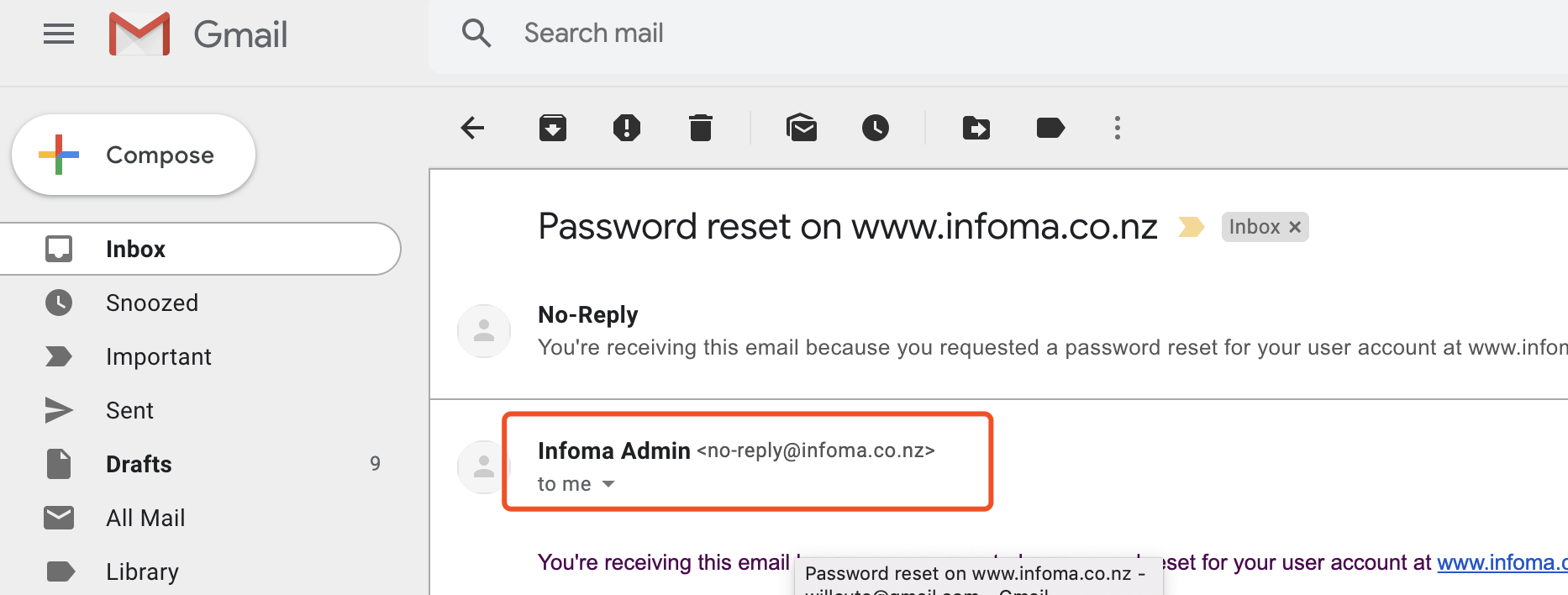Open the main hamburger menu

pyautogui.click(x=59, y=34)
